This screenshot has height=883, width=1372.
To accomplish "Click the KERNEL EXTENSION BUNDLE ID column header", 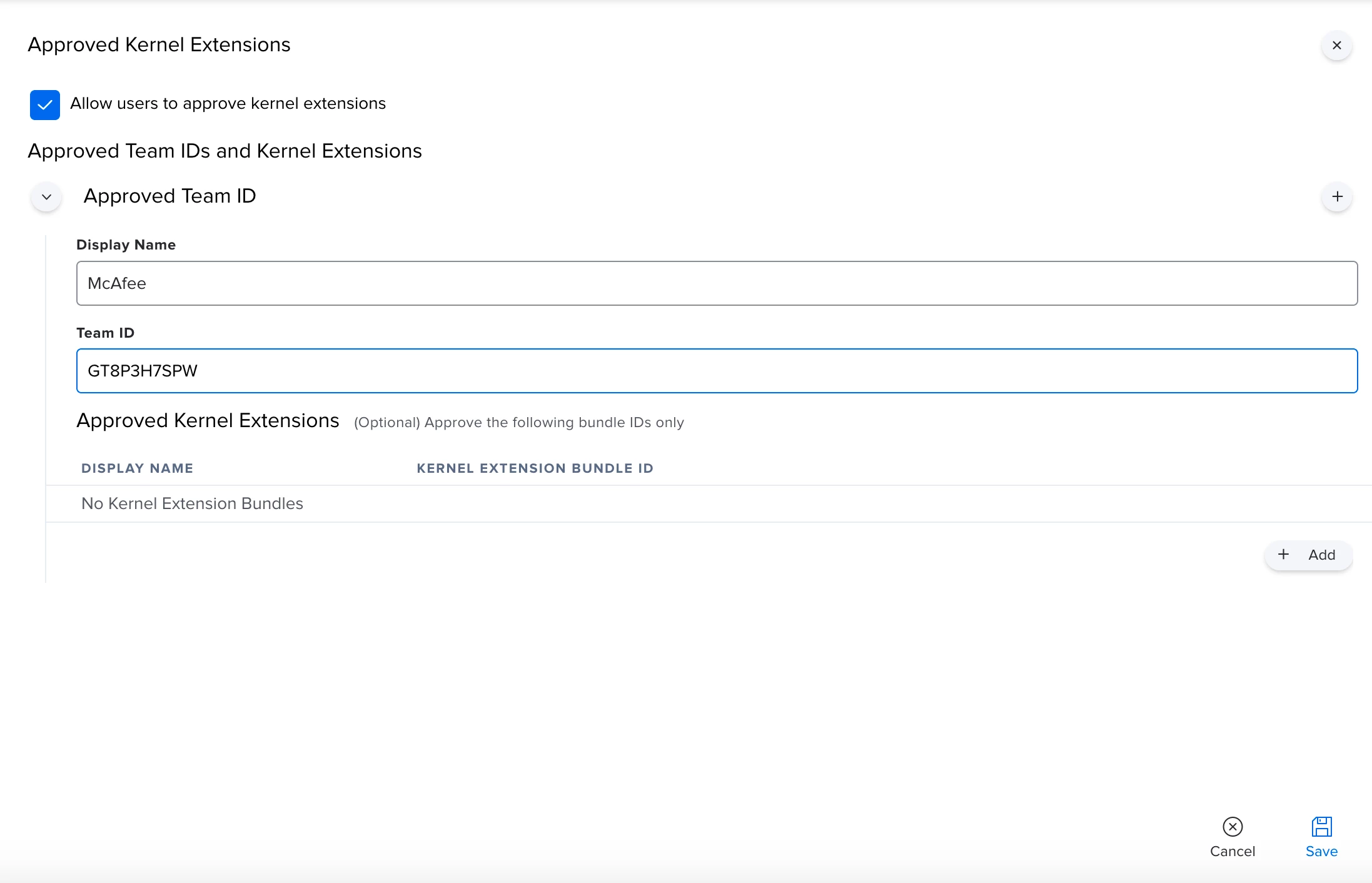I will click(x=535, y=468).
